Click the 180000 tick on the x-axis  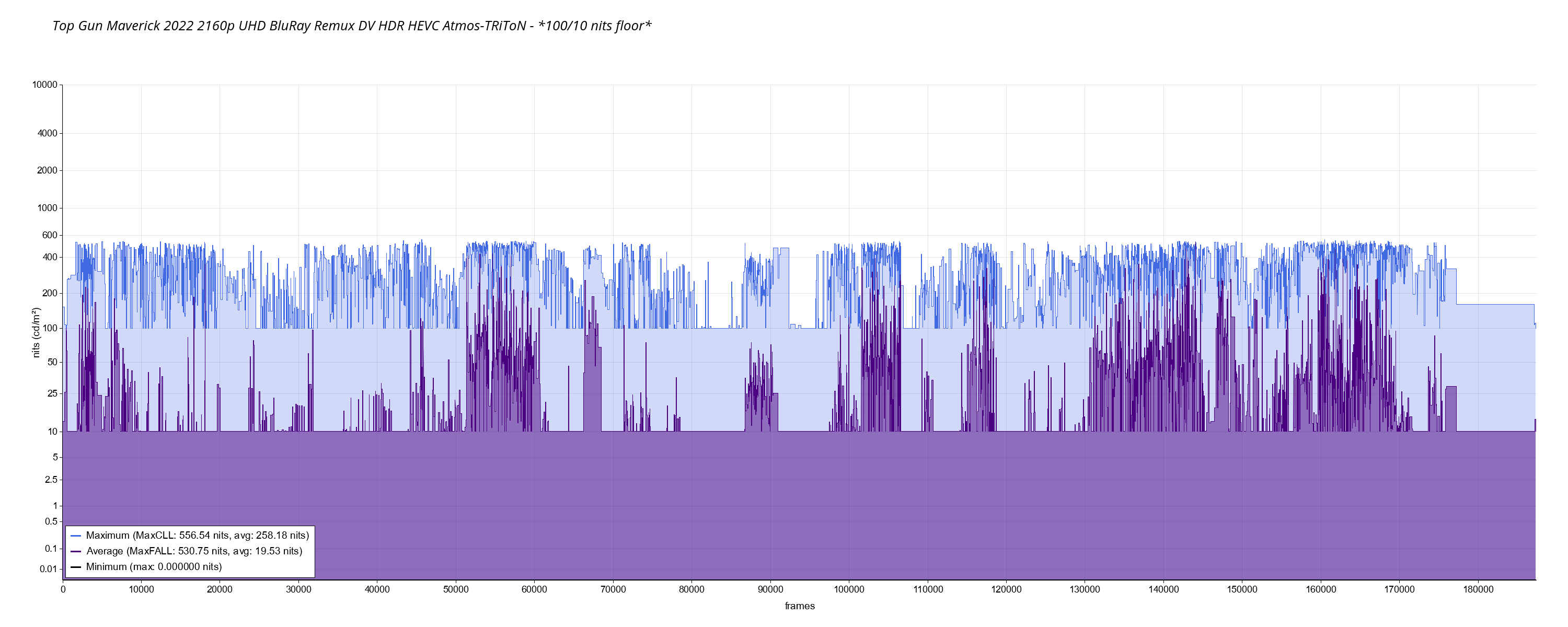tap(1478, 589)
